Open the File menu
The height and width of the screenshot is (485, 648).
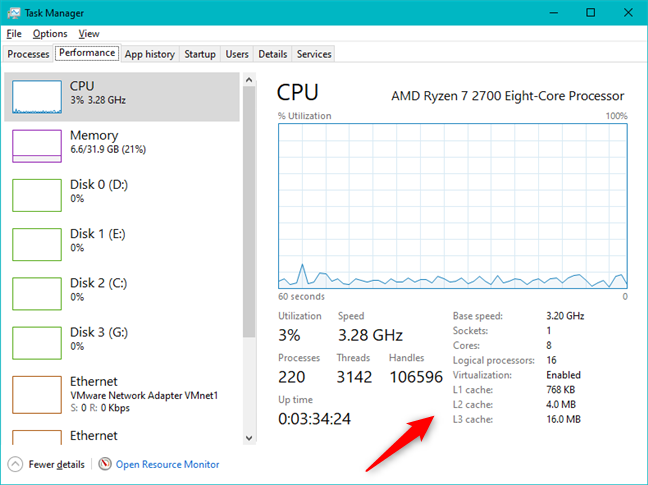coord(14,34)
